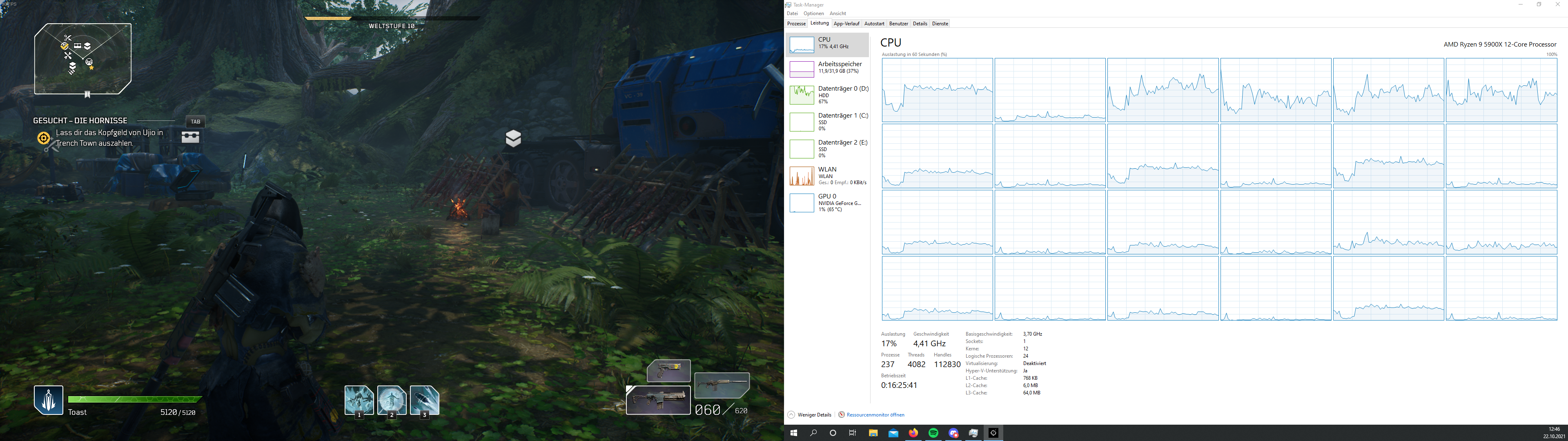Select Datenträger 2 (E:) SSD
Screen dimensions: 1568x441
click(x=827, y=149)
